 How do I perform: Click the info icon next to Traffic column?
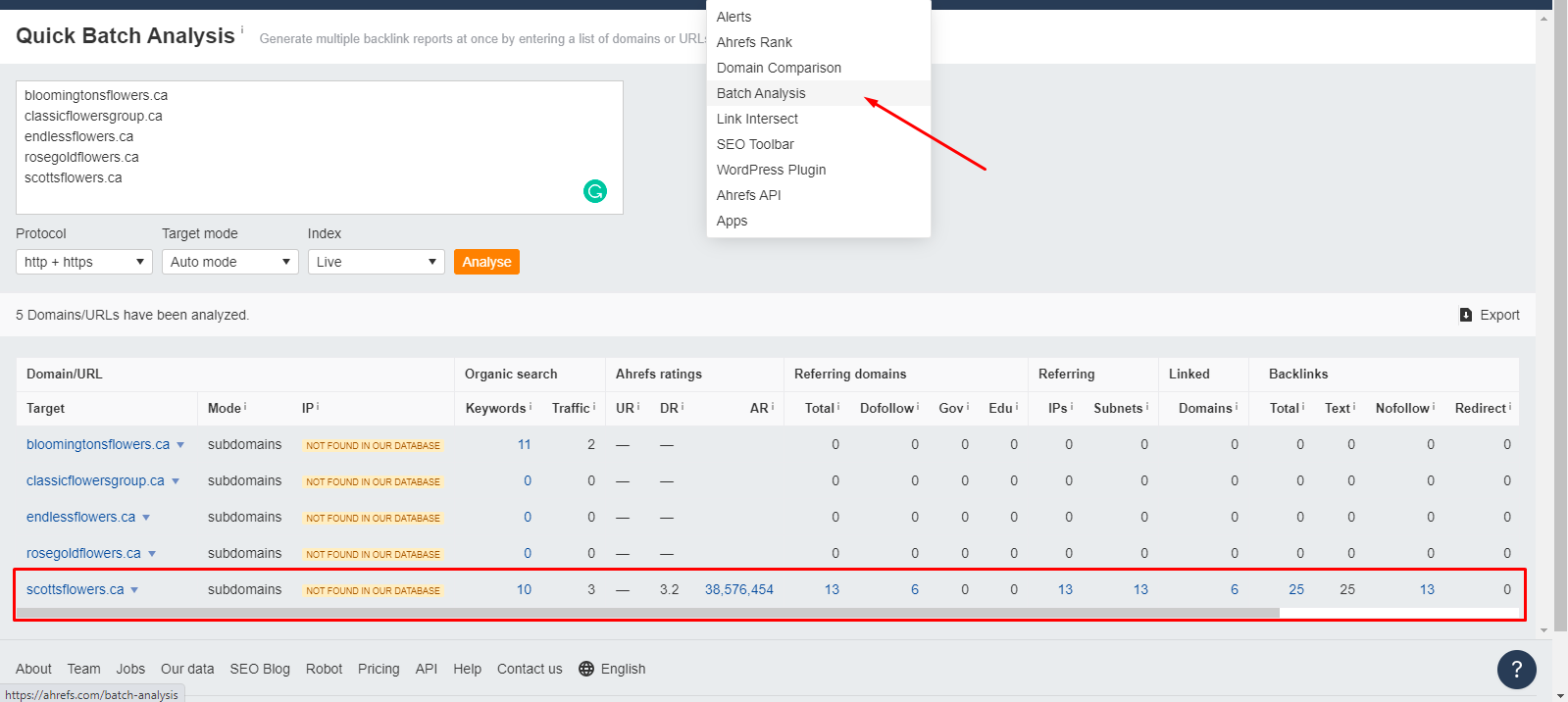pyautogui.click(x=594, y=406)
